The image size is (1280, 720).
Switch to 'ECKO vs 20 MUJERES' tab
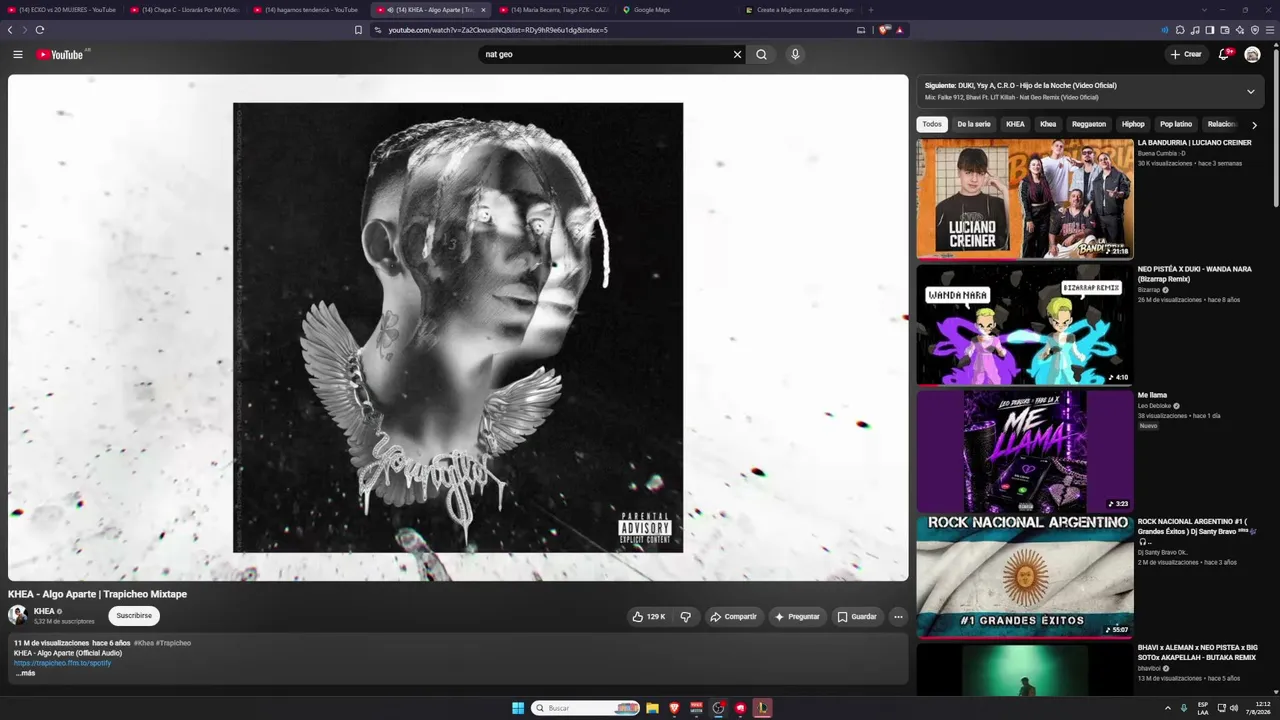coord(62,10)
